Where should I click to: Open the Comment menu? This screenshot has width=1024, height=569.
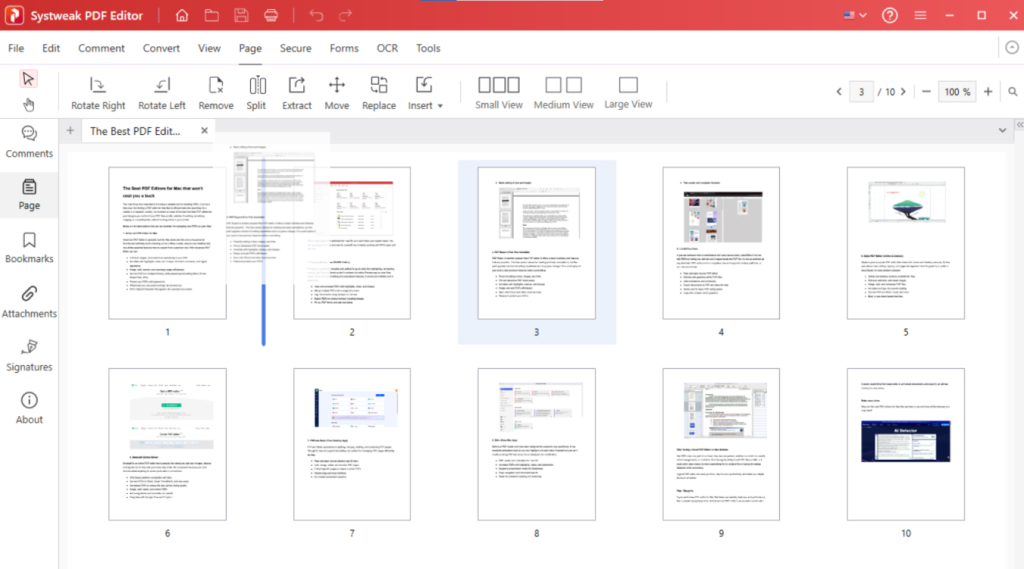click(x=101, y=48)
